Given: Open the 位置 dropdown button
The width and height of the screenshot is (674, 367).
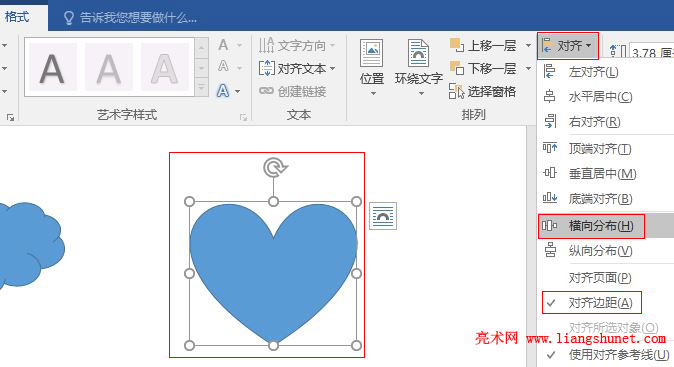Looking at the screenshot, I should [372, 67].
